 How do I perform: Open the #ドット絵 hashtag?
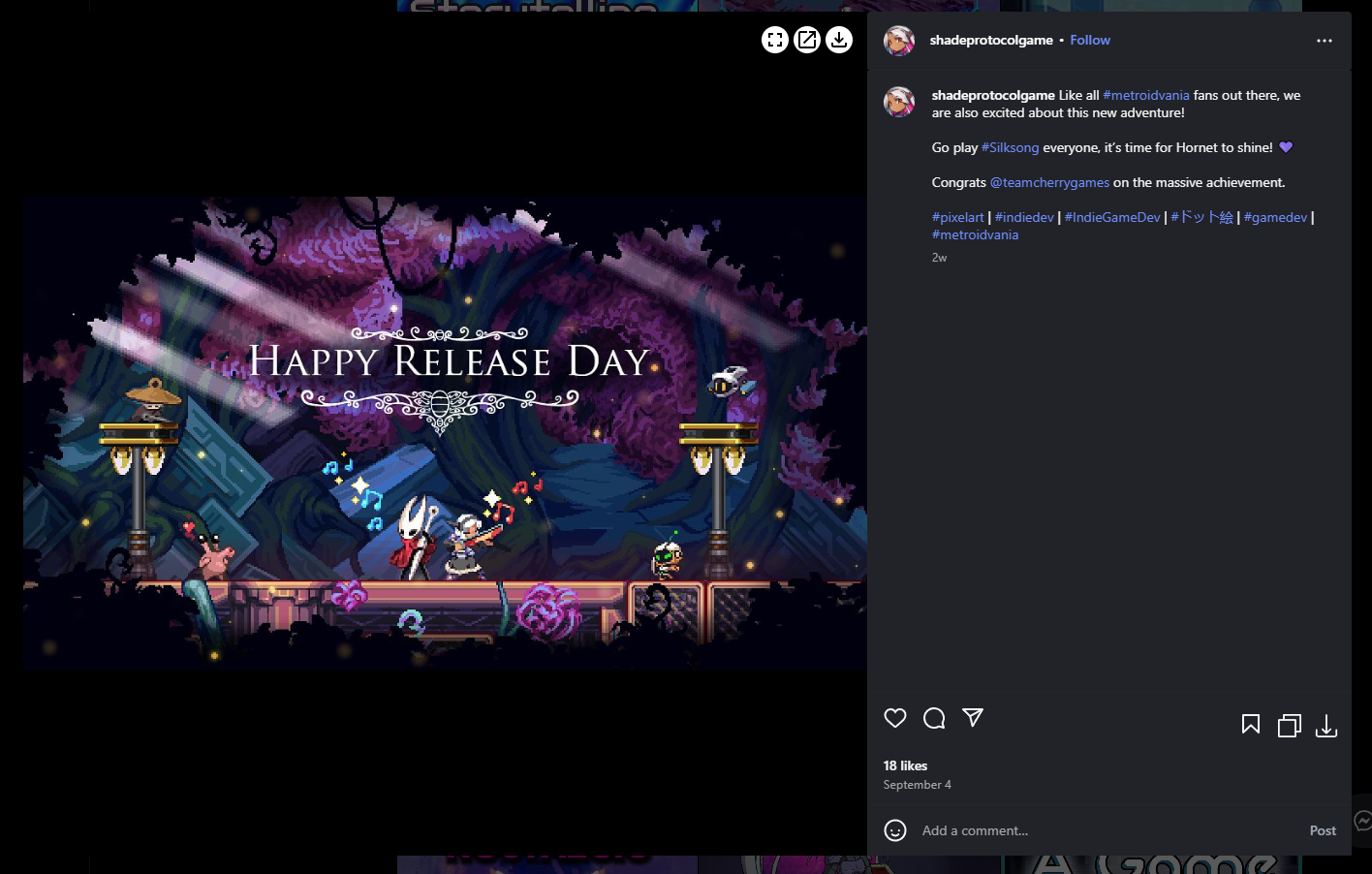pyautogui.click(x=1201, y=217)
